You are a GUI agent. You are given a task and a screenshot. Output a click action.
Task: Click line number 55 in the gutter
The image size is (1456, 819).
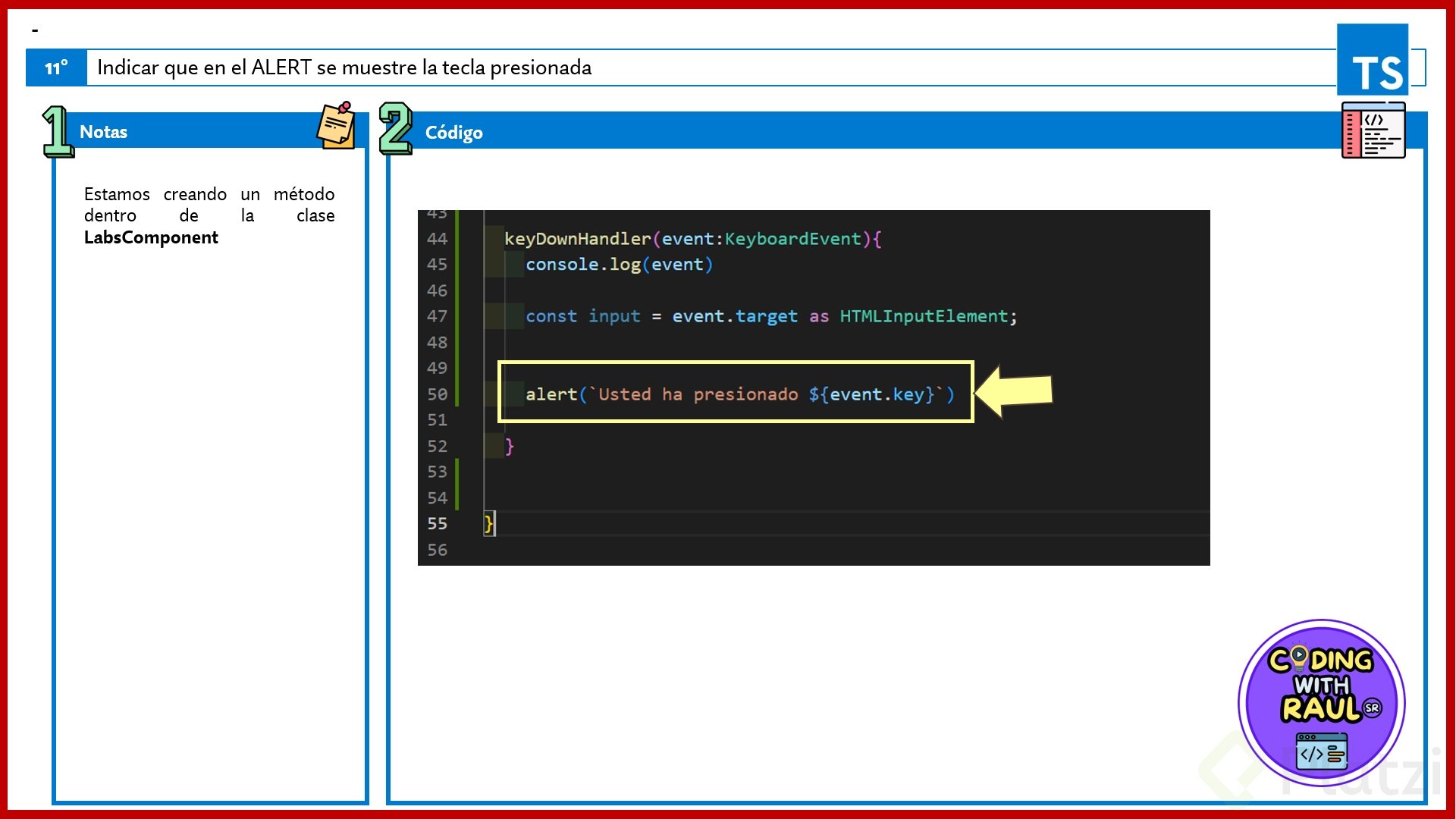(x=437, y=524)
